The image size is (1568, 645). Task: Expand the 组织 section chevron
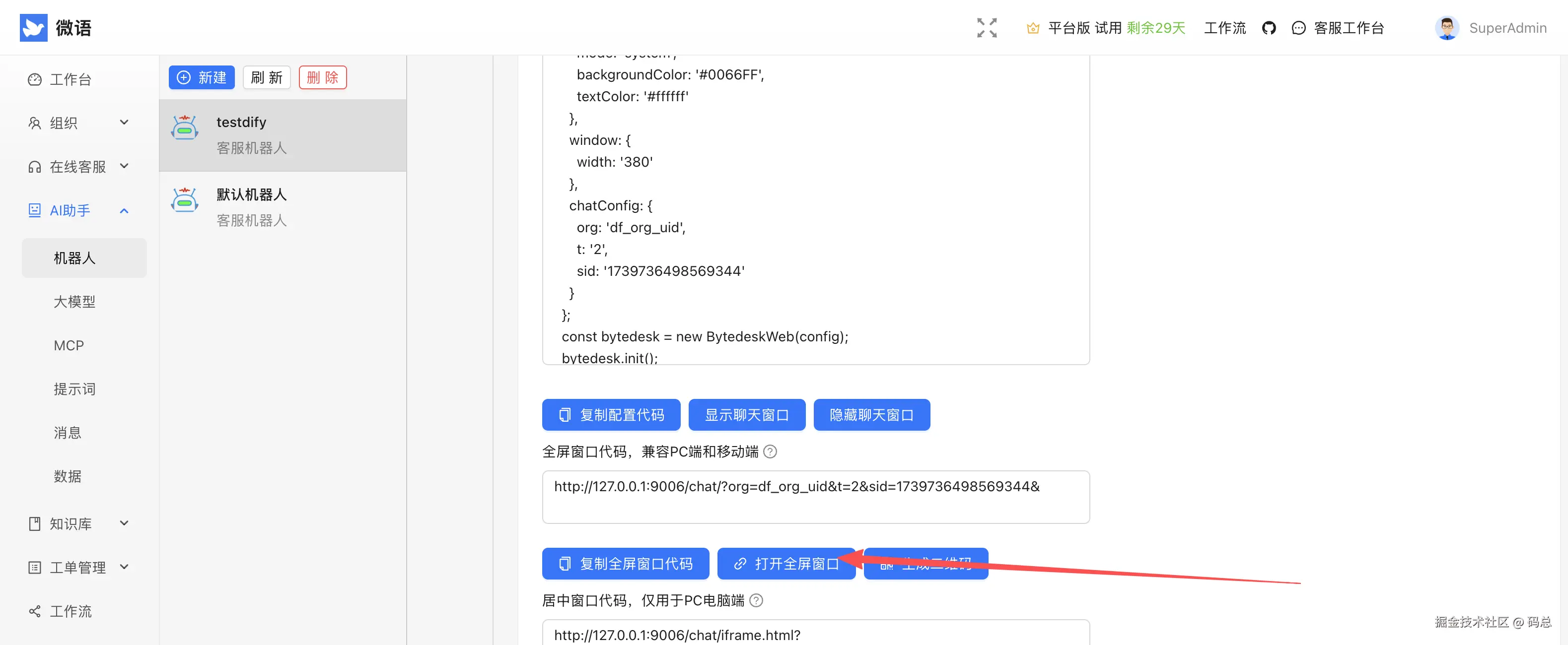tap(124, 123)
